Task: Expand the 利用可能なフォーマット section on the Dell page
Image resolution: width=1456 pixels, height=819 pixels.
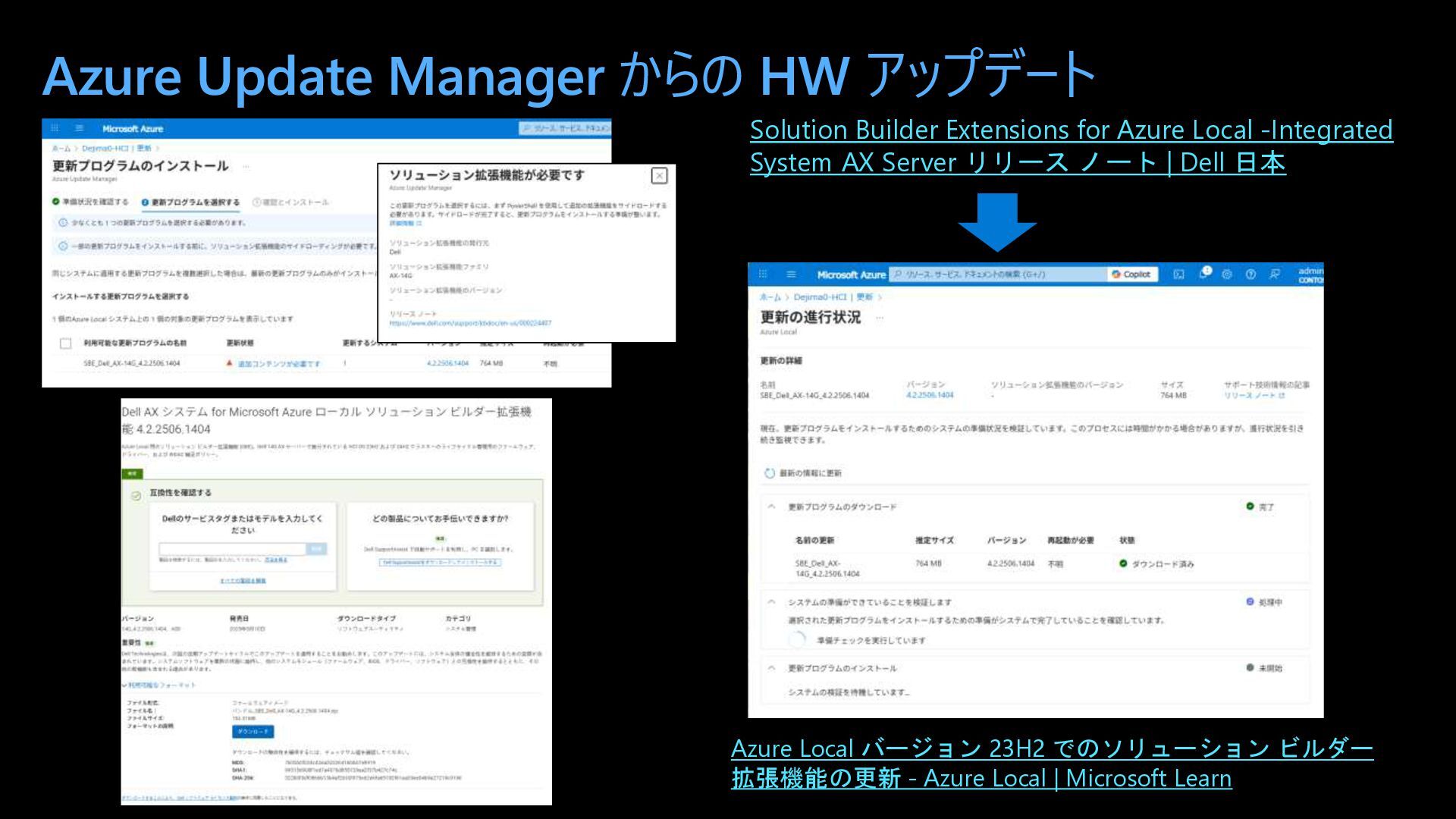Action: coord(159,686)
